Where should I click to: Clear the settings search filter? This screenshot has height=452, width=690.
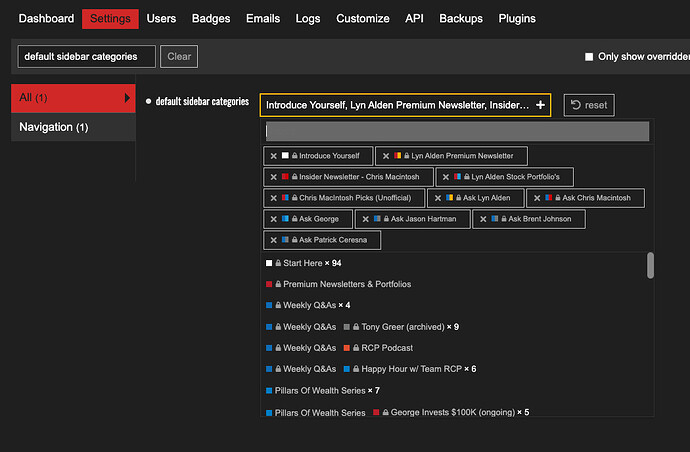pyautogui.click(x=179, y=56)
